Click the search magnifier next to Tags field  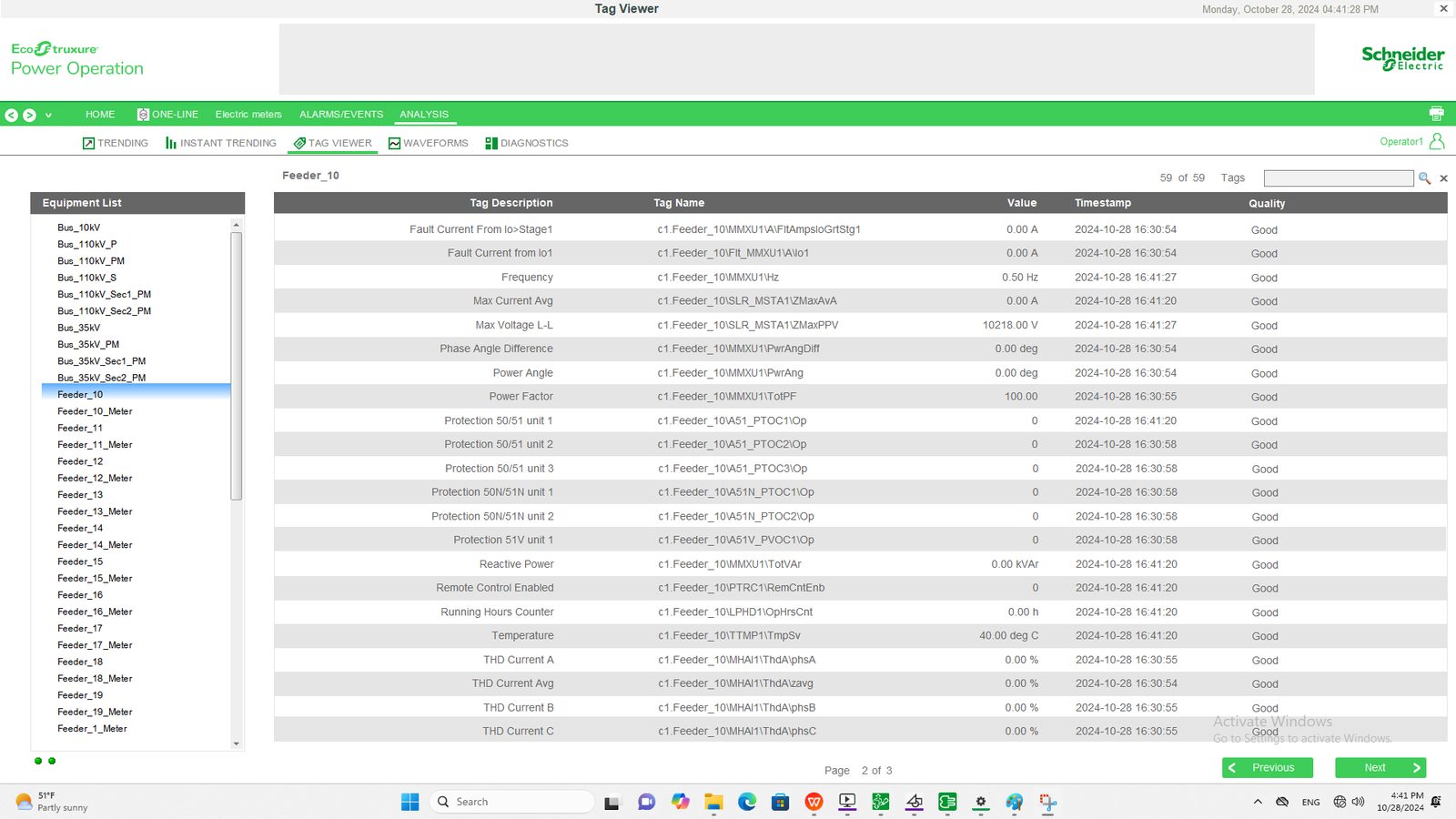pos(1424,178)
